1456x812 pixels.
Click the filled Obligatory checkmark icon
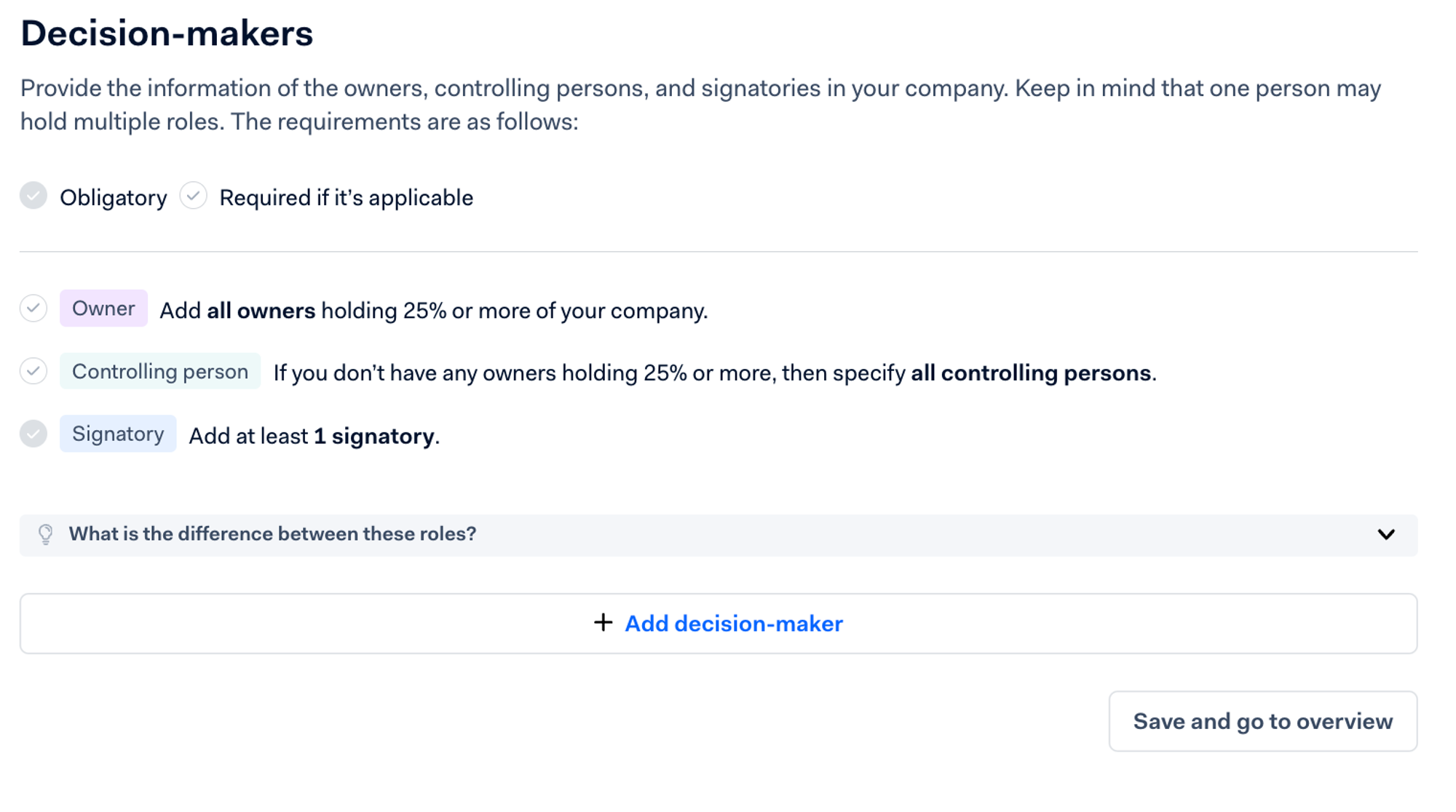coord(33,196)
